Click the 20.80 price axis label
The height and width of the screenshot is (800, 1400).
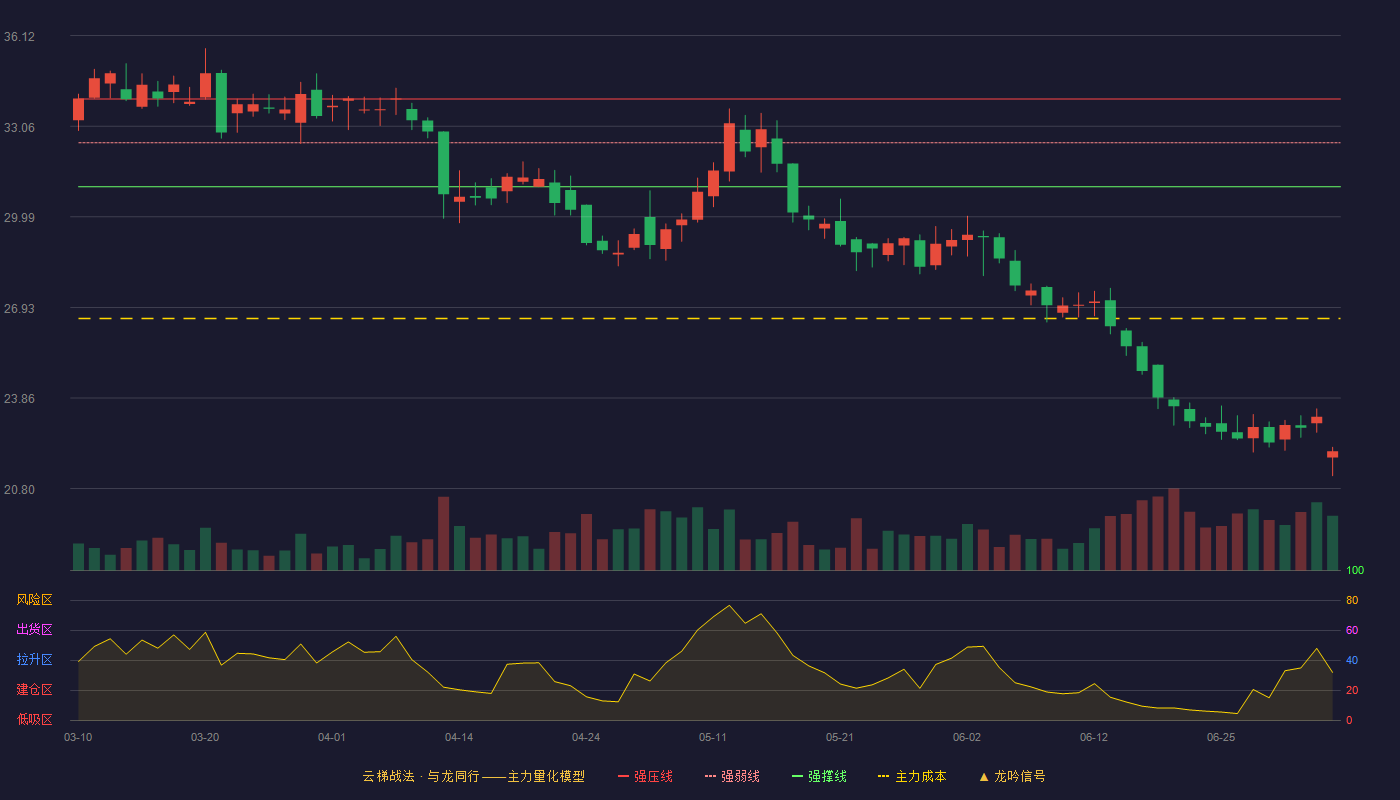(20, 490)
